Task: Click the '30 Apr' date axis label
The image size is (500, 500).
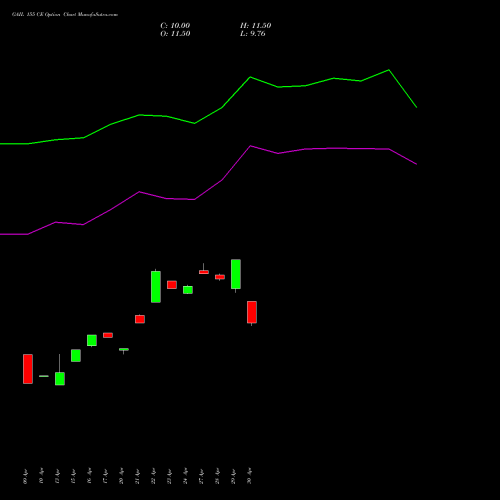Action: coord(250,477)
